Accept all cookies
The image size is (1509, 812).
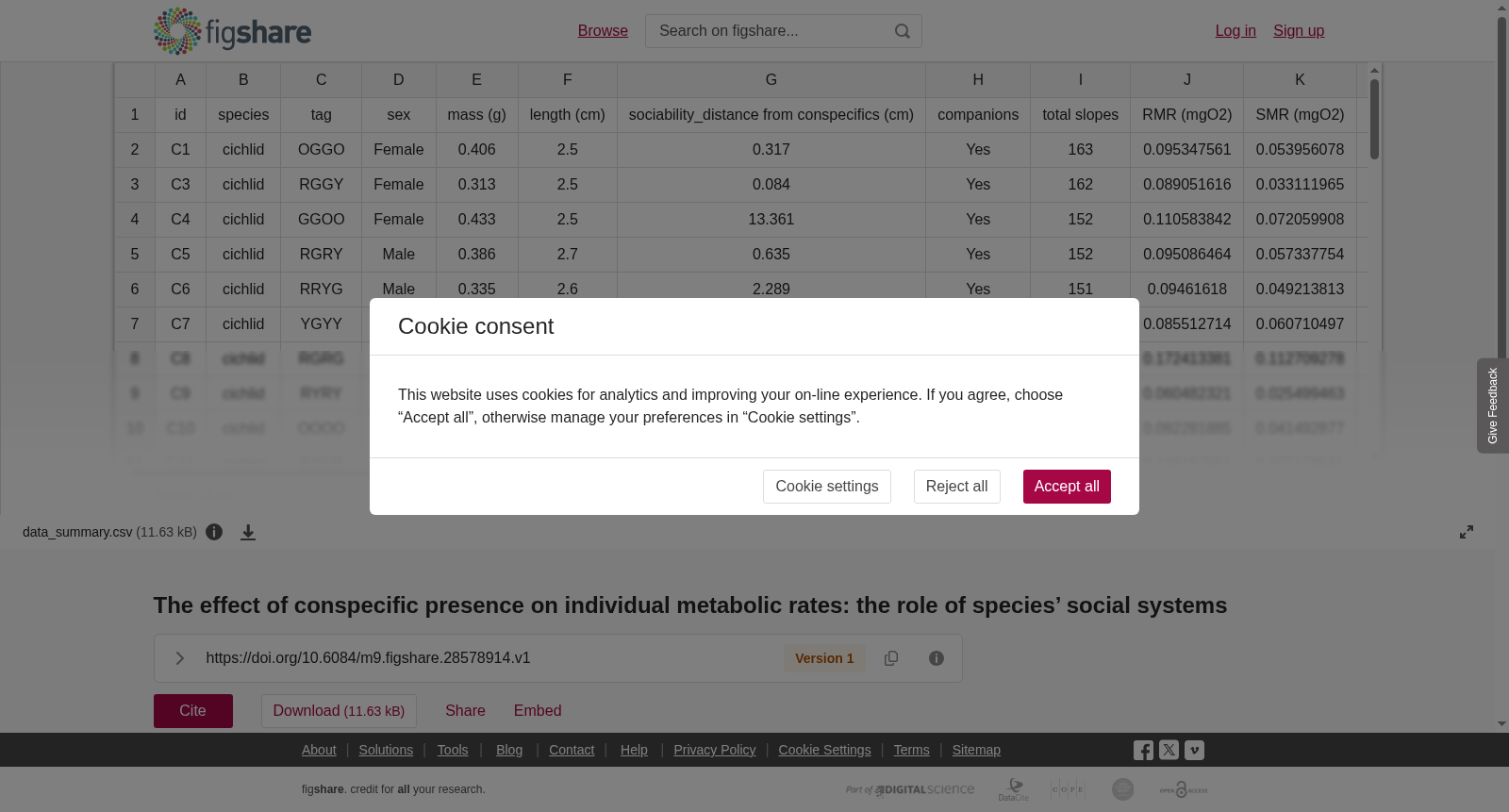(1067, 487)
